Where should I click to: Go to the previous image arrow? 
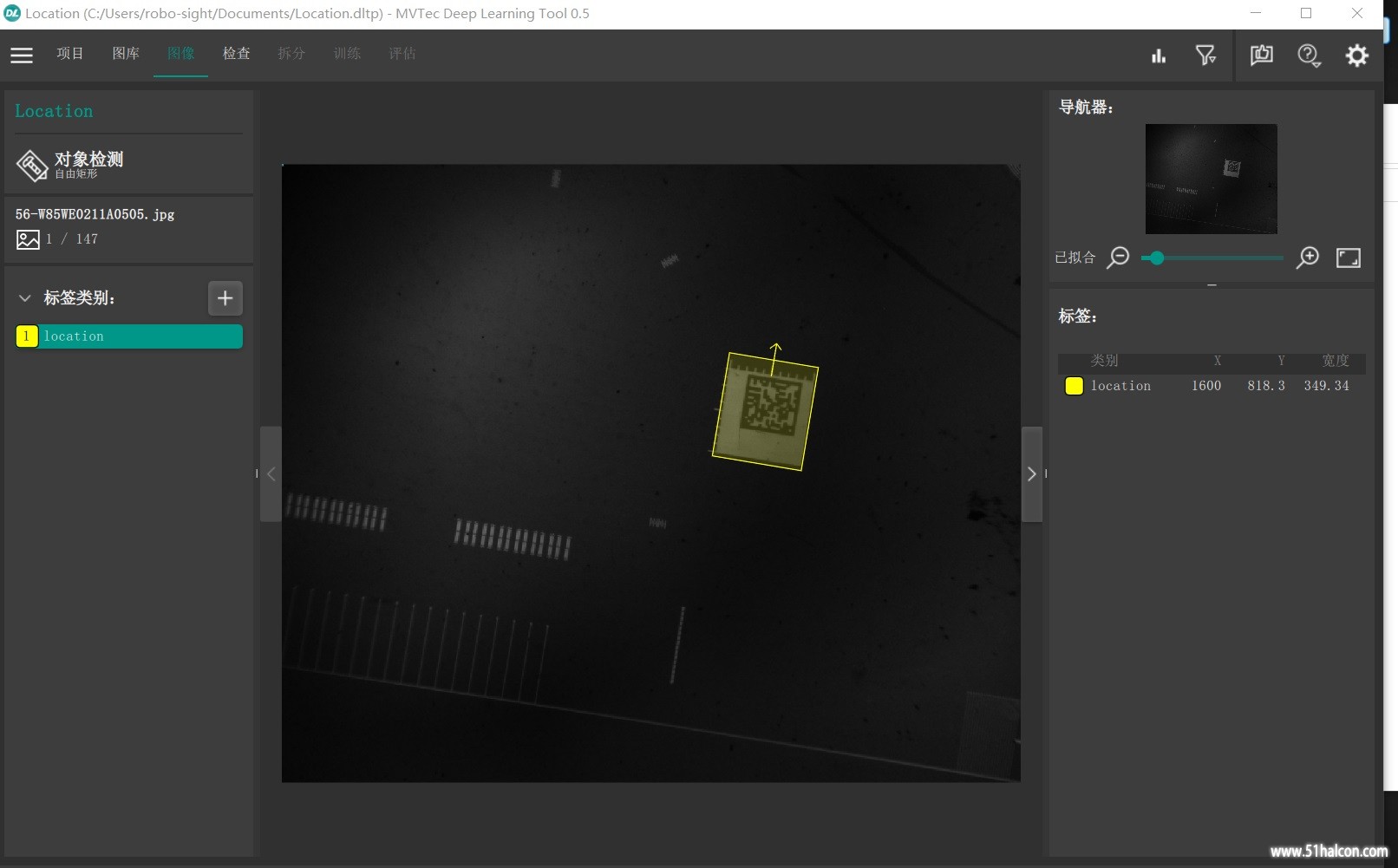[x=271, y=473]
